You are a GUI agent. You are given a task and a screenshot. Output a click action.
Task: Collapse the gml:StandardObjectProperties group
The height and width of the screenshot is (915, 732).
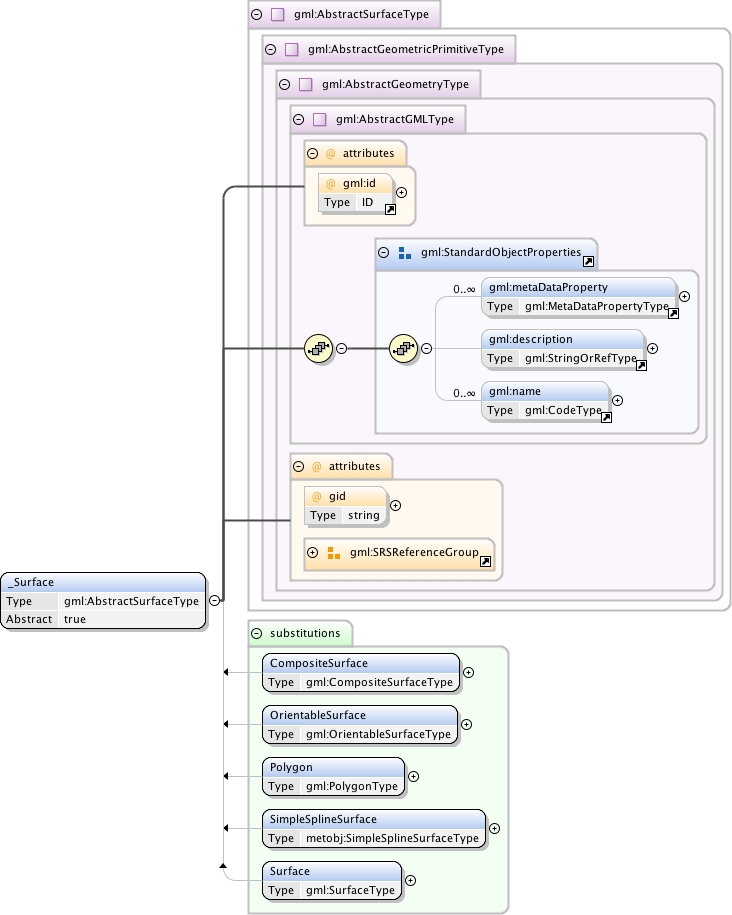384,253
